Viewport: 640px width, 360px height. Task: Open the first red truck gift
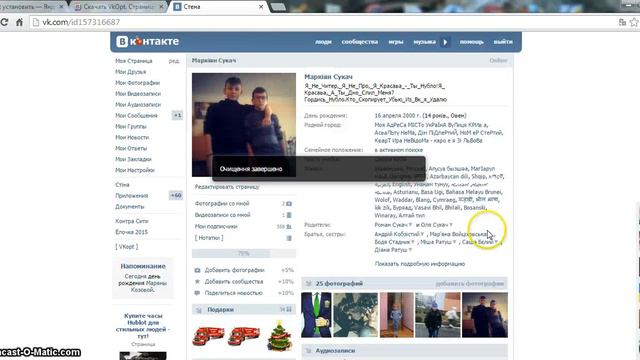pos(208,336)
